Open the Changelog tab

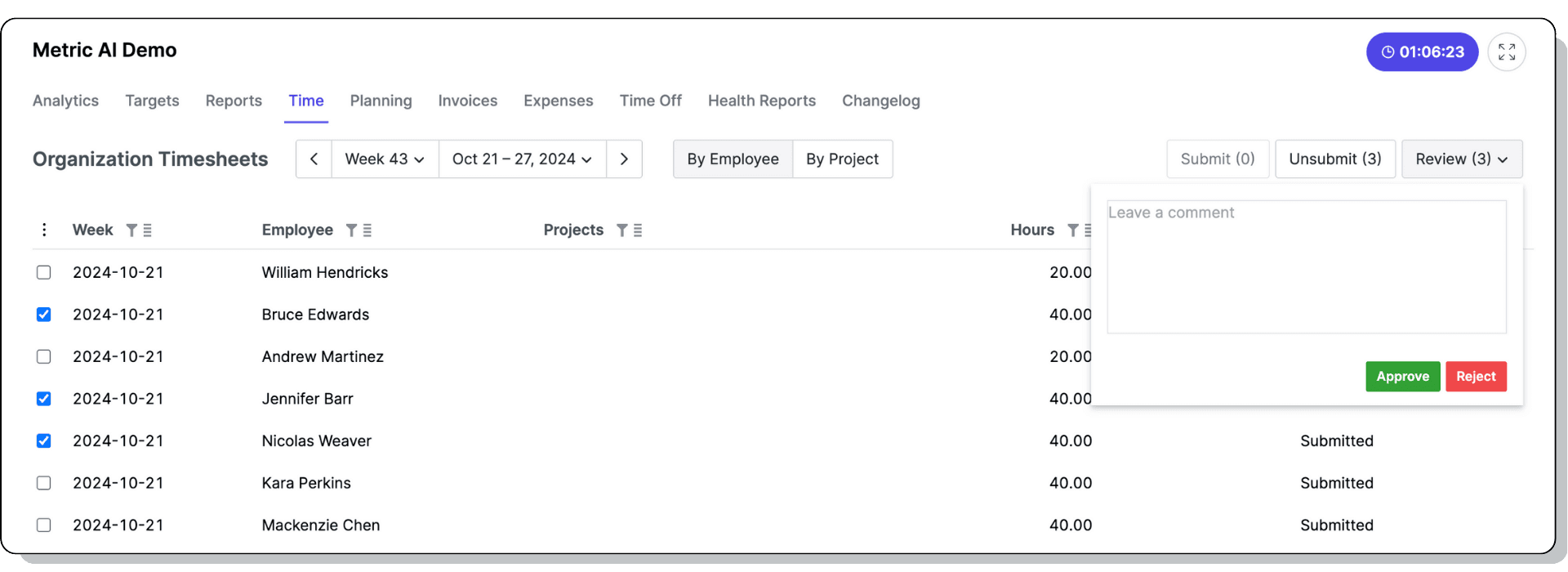point(881,101)
